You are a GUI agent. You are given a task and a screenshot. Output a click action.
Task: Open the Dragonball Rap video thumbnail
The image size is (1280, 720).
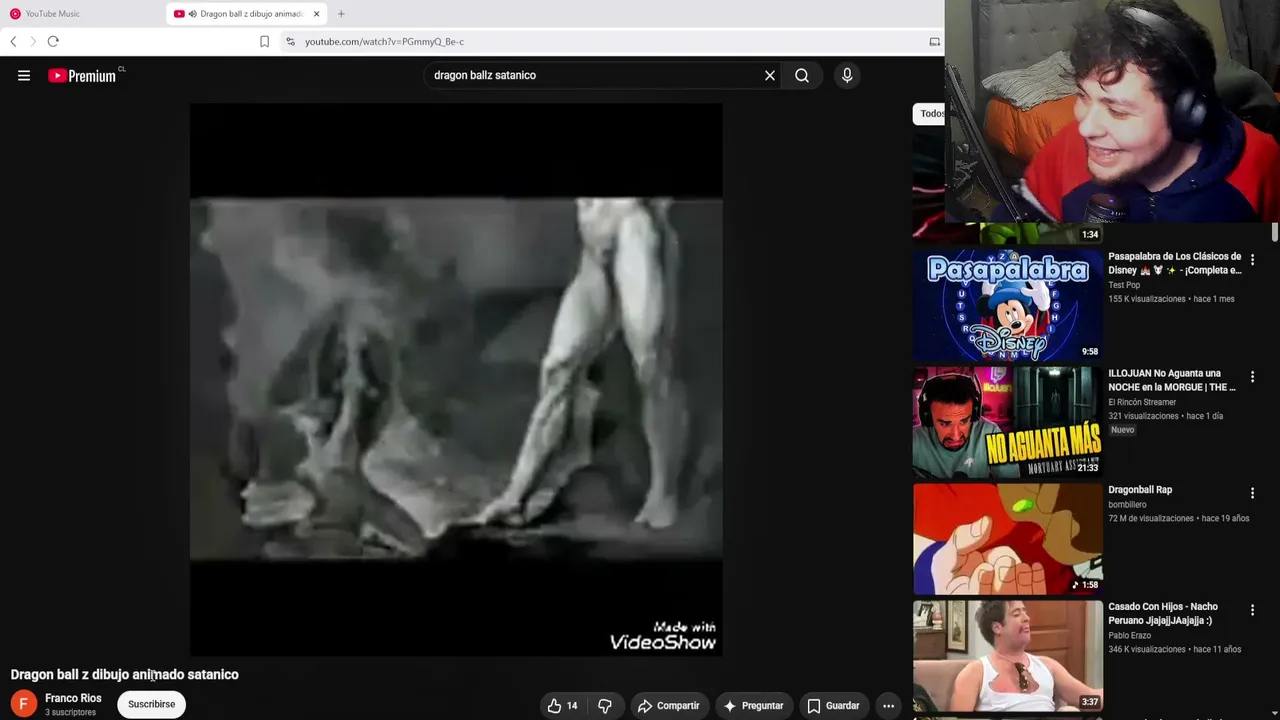1008,538
